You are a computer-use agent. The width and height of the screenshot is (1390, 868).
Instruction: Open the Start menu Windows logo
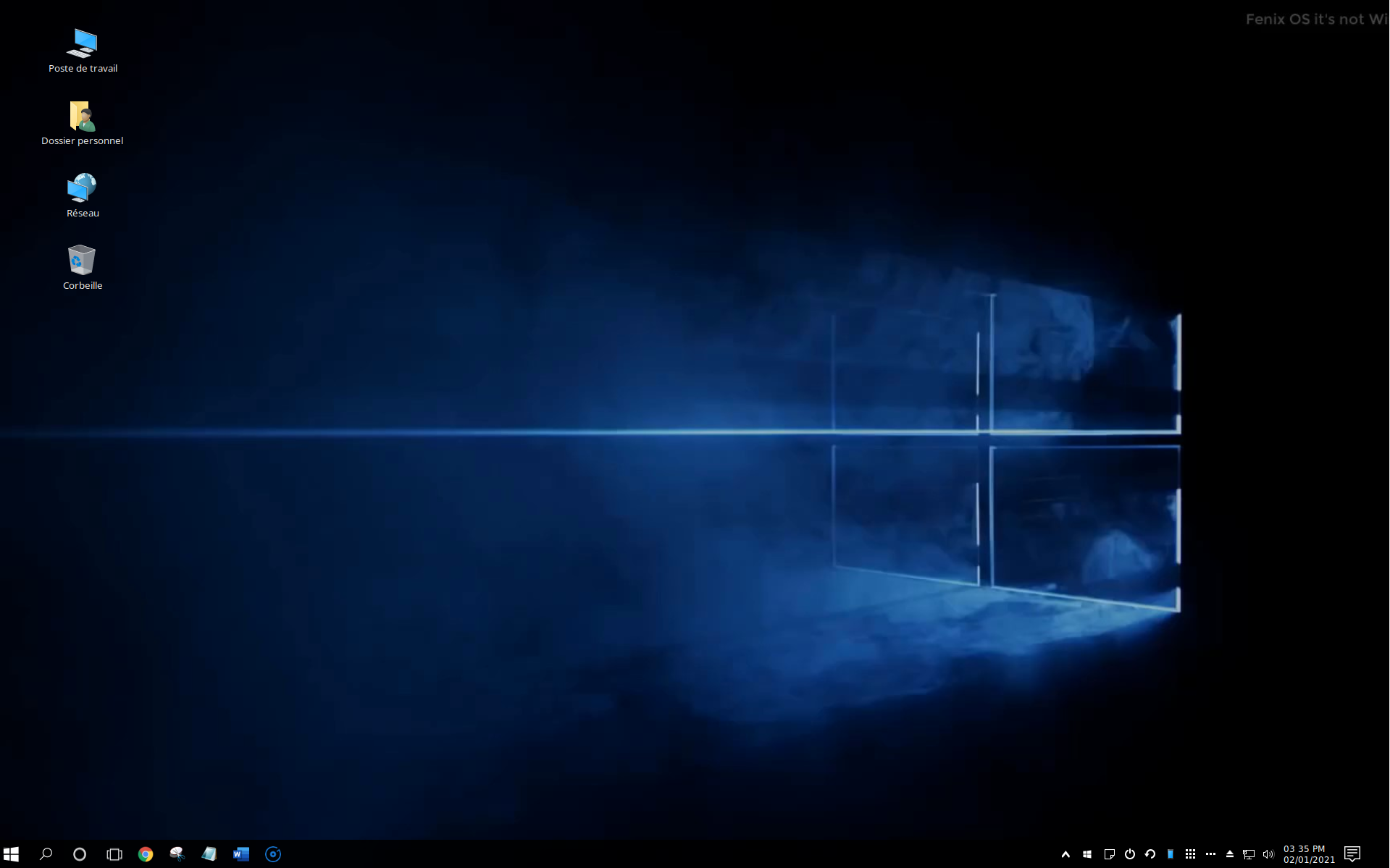click(x=11, y=854)
